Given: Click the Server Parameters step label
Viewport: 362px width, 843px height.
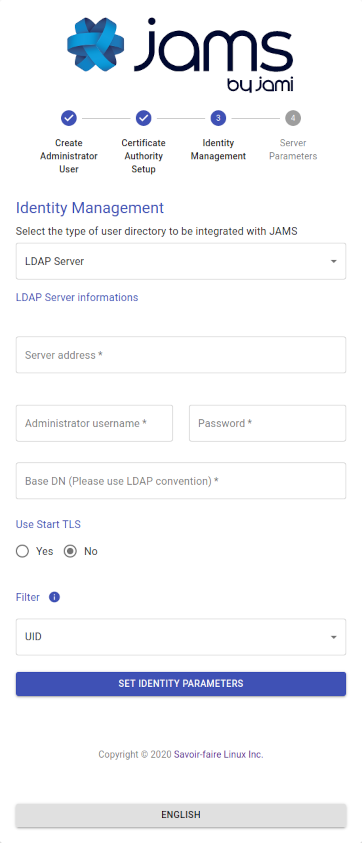Looking at the screenshot, I should point(293,149).
